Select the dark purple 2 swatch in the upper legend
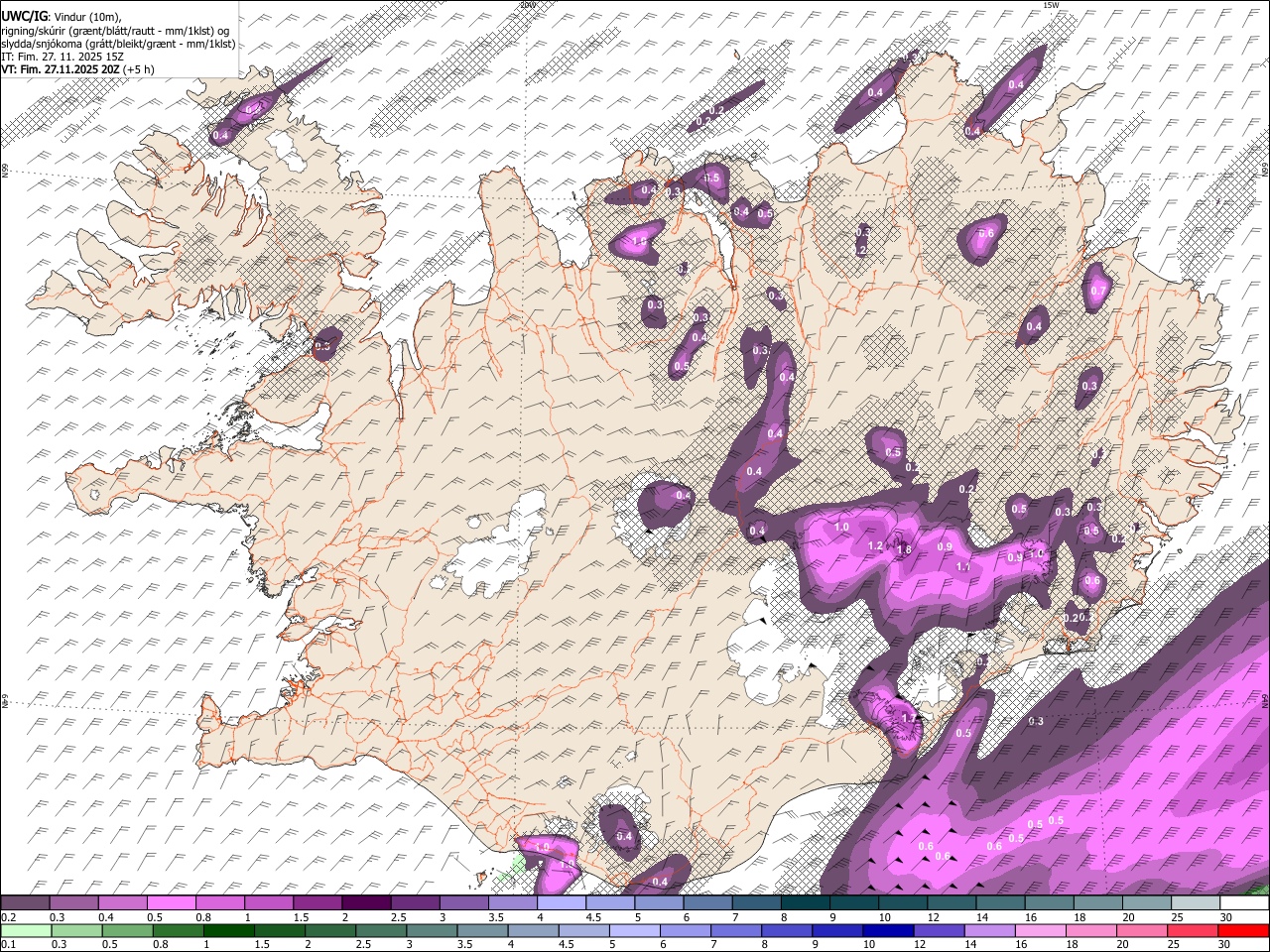The width and height of the screenshot is (1270, 952). pos(366,902)
